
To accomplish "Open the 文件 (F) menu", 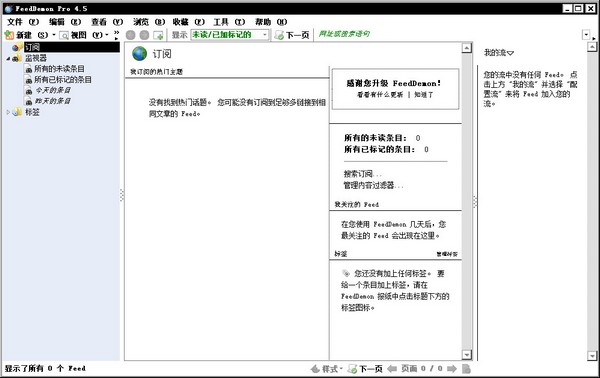I will [x=23, y=22].
